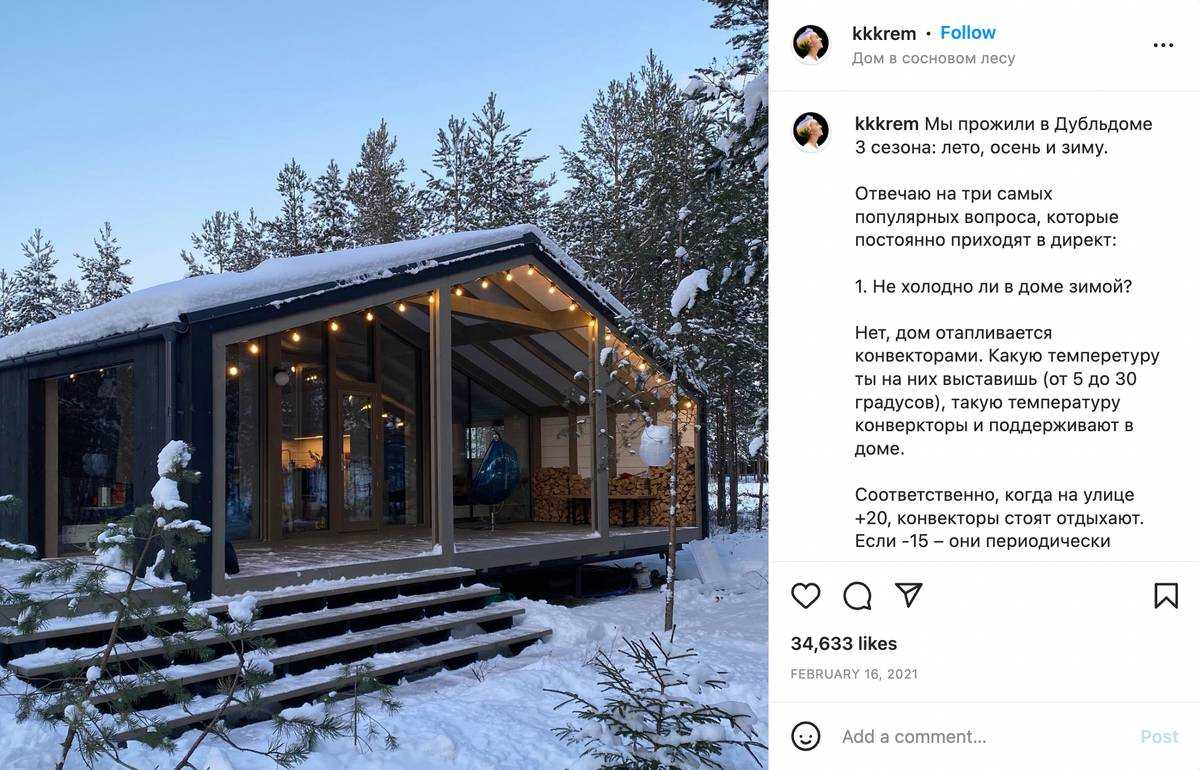Open the emoji picker smiley icon

pyautogui.click(x=805, y=737)
